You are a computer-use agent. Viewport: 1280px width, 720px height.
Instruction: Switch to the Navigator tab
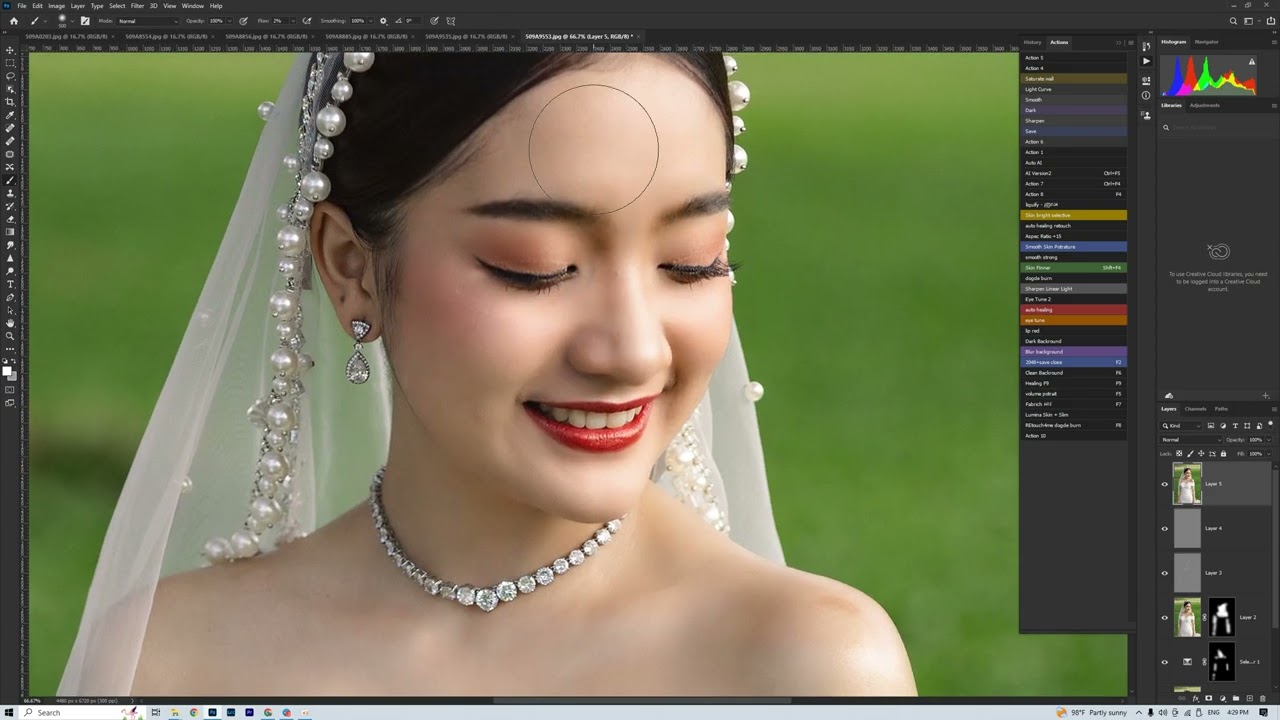coord(1207,42)
